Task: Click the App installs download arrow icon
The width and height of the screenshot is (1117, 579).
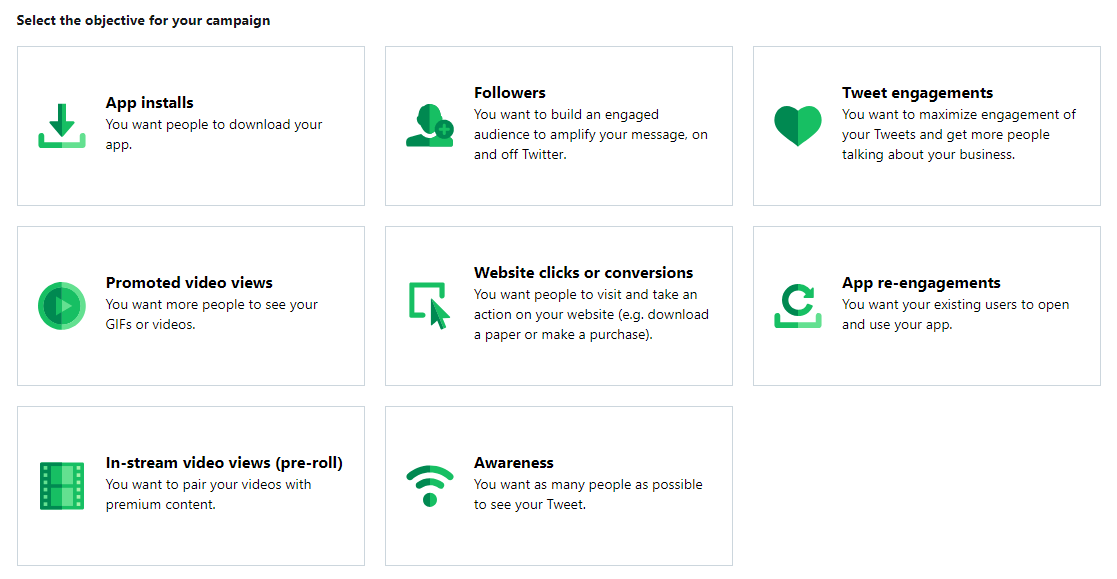Action: click(x=62, y=125)
